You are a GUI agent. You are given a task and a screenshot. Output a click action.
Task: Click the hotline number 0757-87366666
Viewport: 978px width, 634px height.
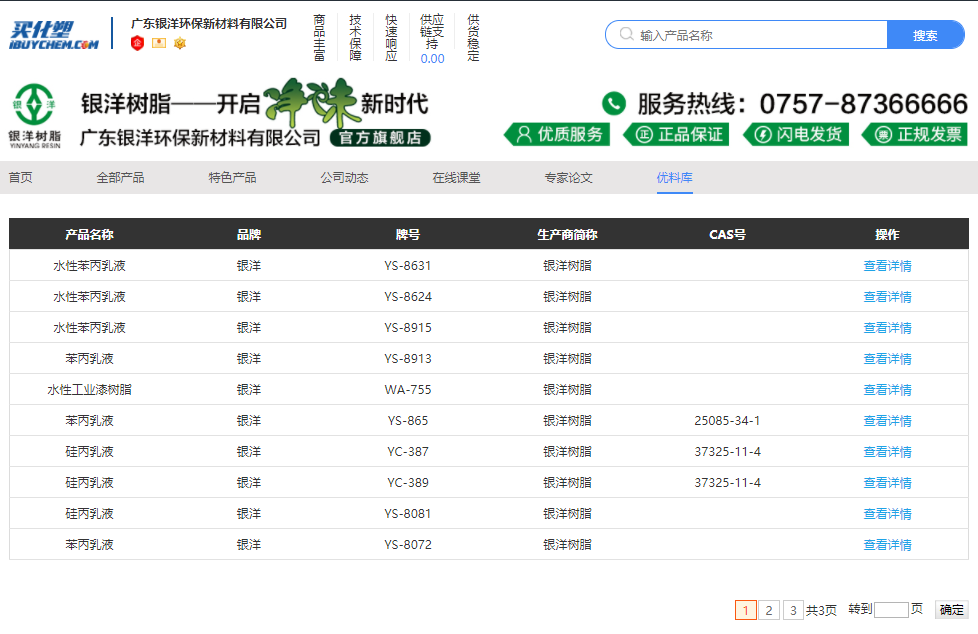click(x=864, y=104)
